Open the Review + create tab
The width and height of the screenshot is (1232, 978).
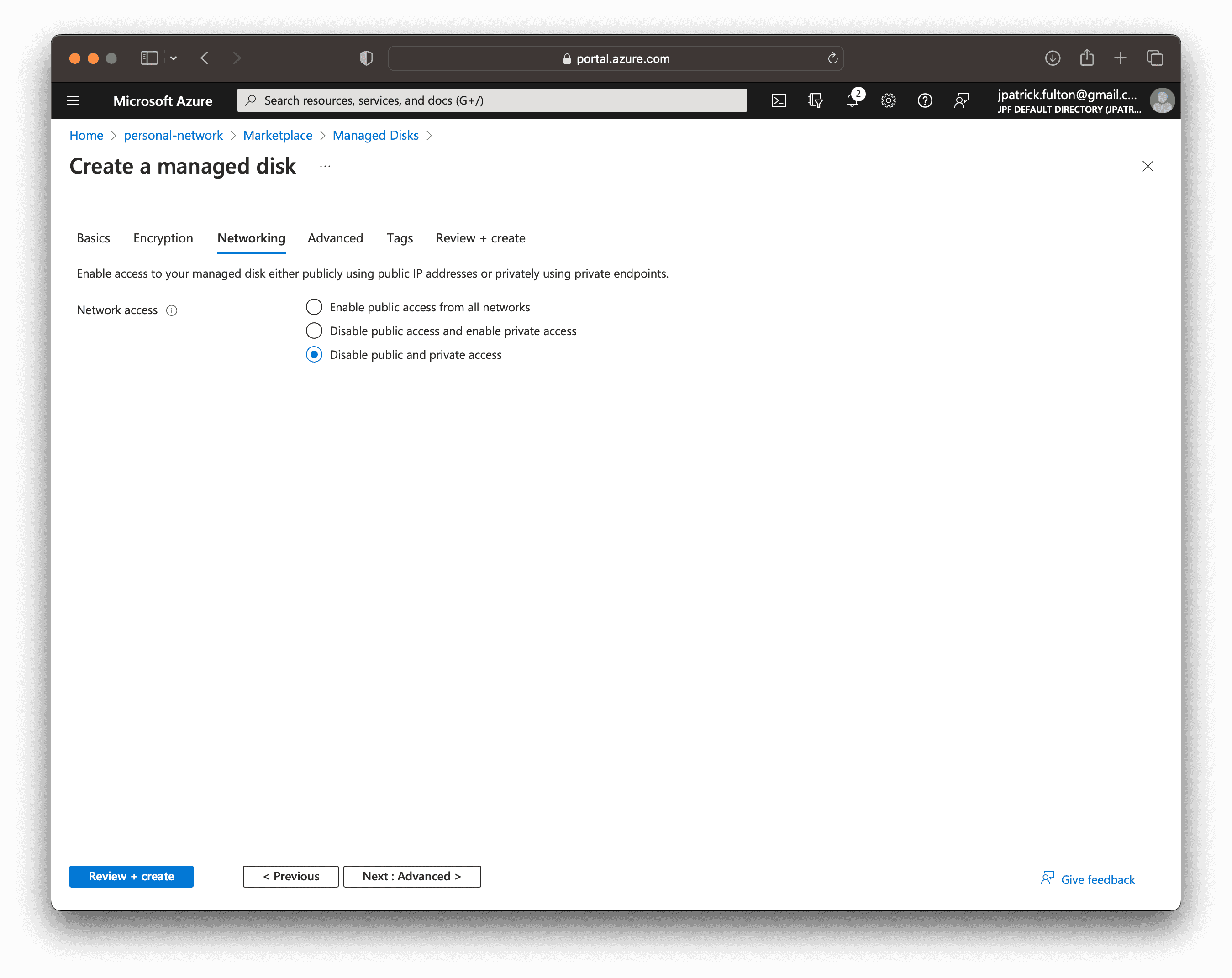(480, 238)
